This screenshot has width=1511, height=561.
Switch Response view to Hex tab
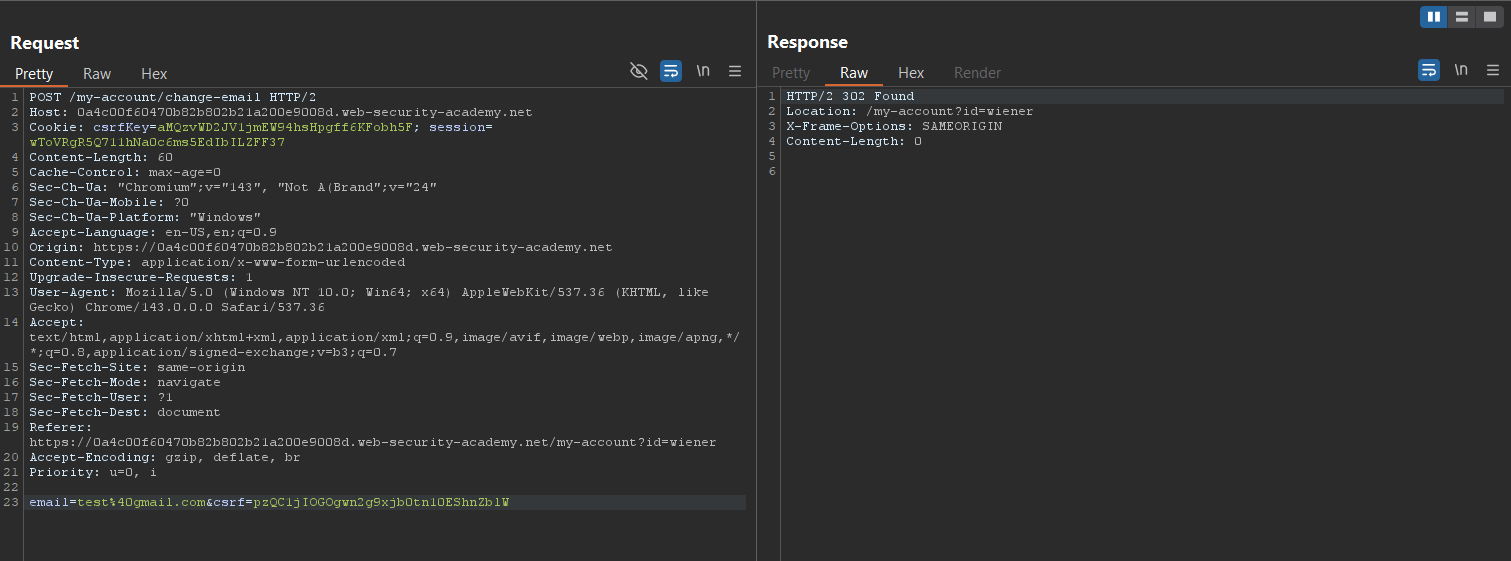pos(911,73)
